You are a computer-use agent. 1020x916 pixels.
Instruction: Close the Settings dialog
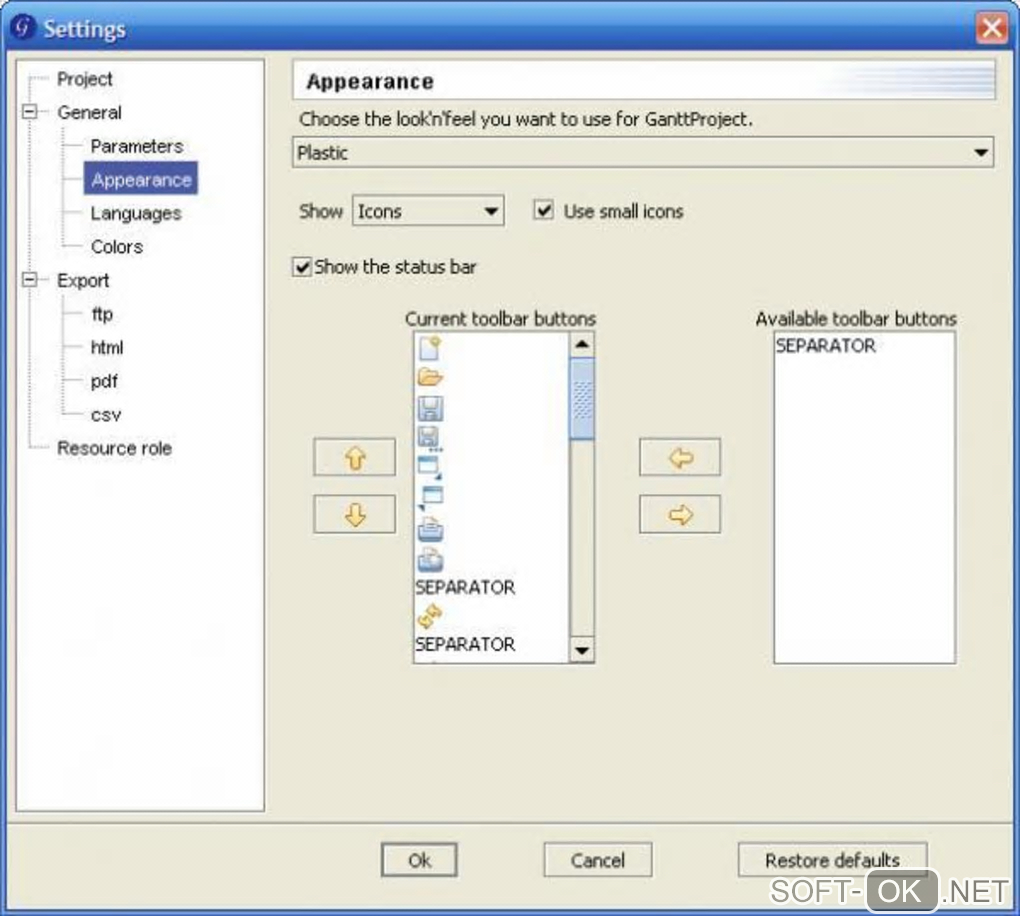[x=991, y=28]
